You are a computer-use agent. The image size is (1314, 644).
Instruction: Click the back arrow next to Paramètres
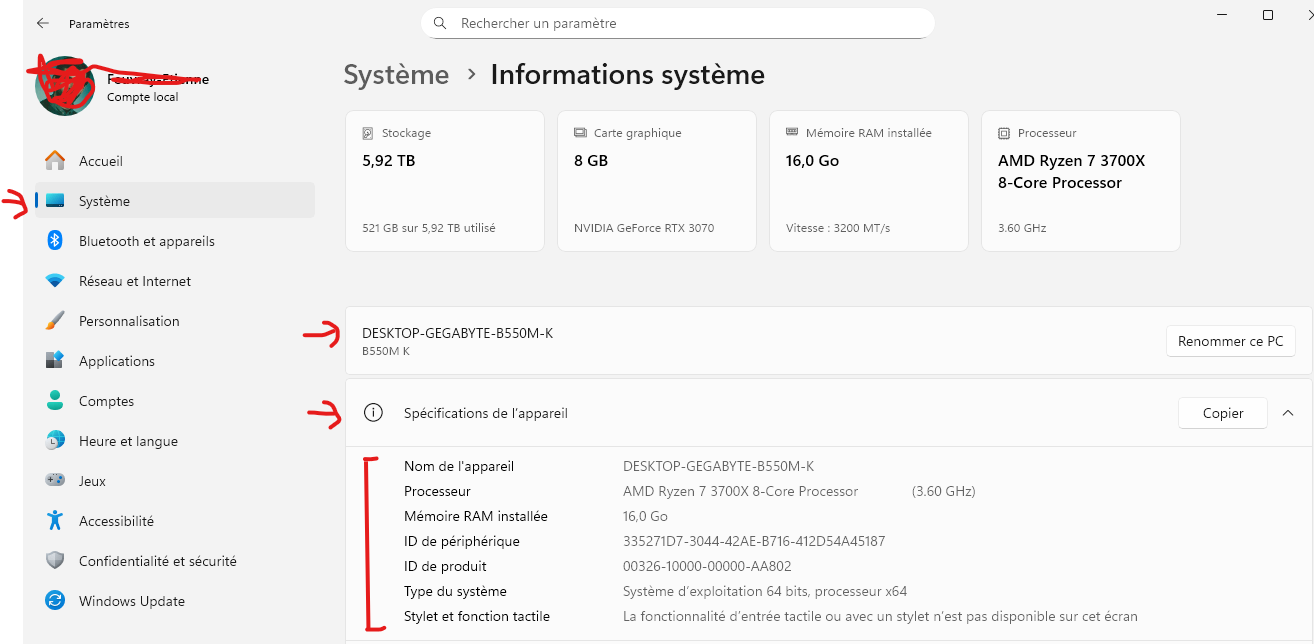(x=43, y=23)
